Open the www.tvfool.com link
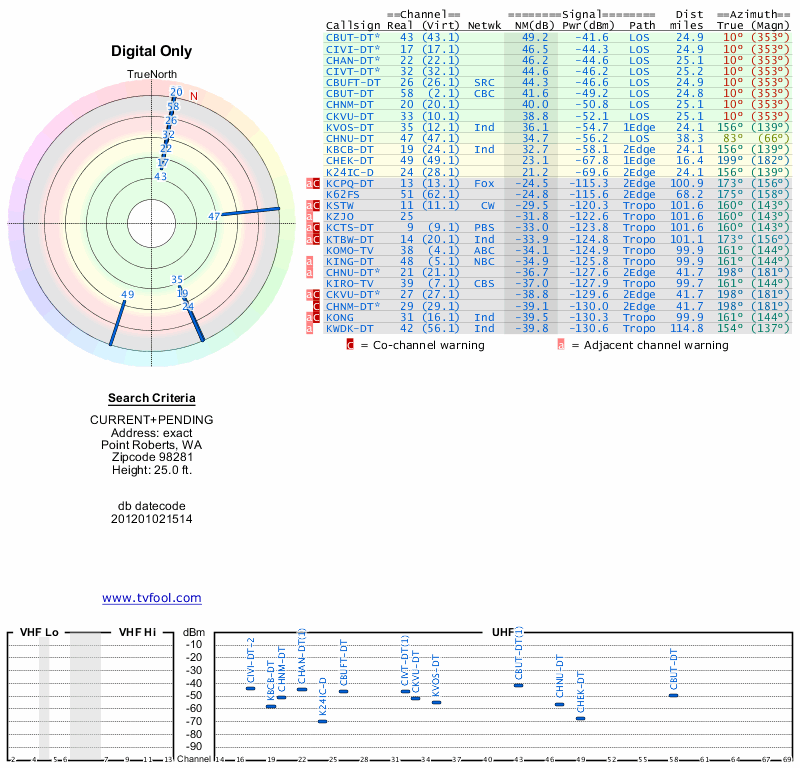Viewport: 800px width, 768px height. click(x=152, y=598)
